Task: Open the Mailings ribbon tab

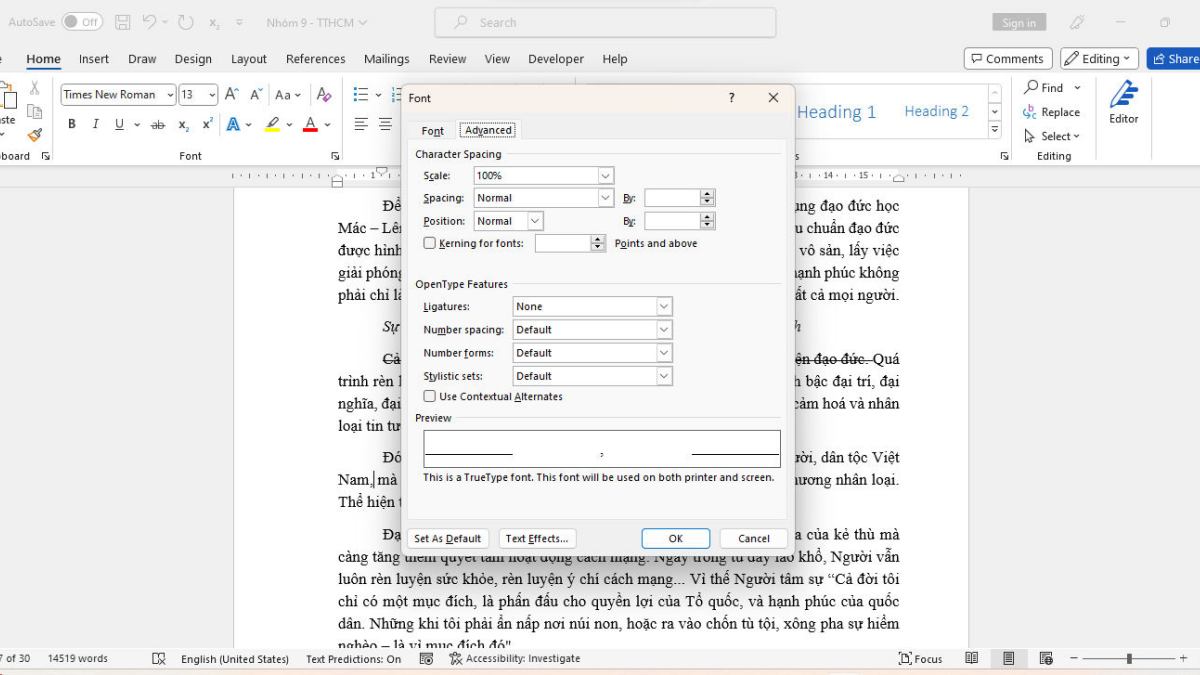Action: pyautogui.click(x=387, y=59)
